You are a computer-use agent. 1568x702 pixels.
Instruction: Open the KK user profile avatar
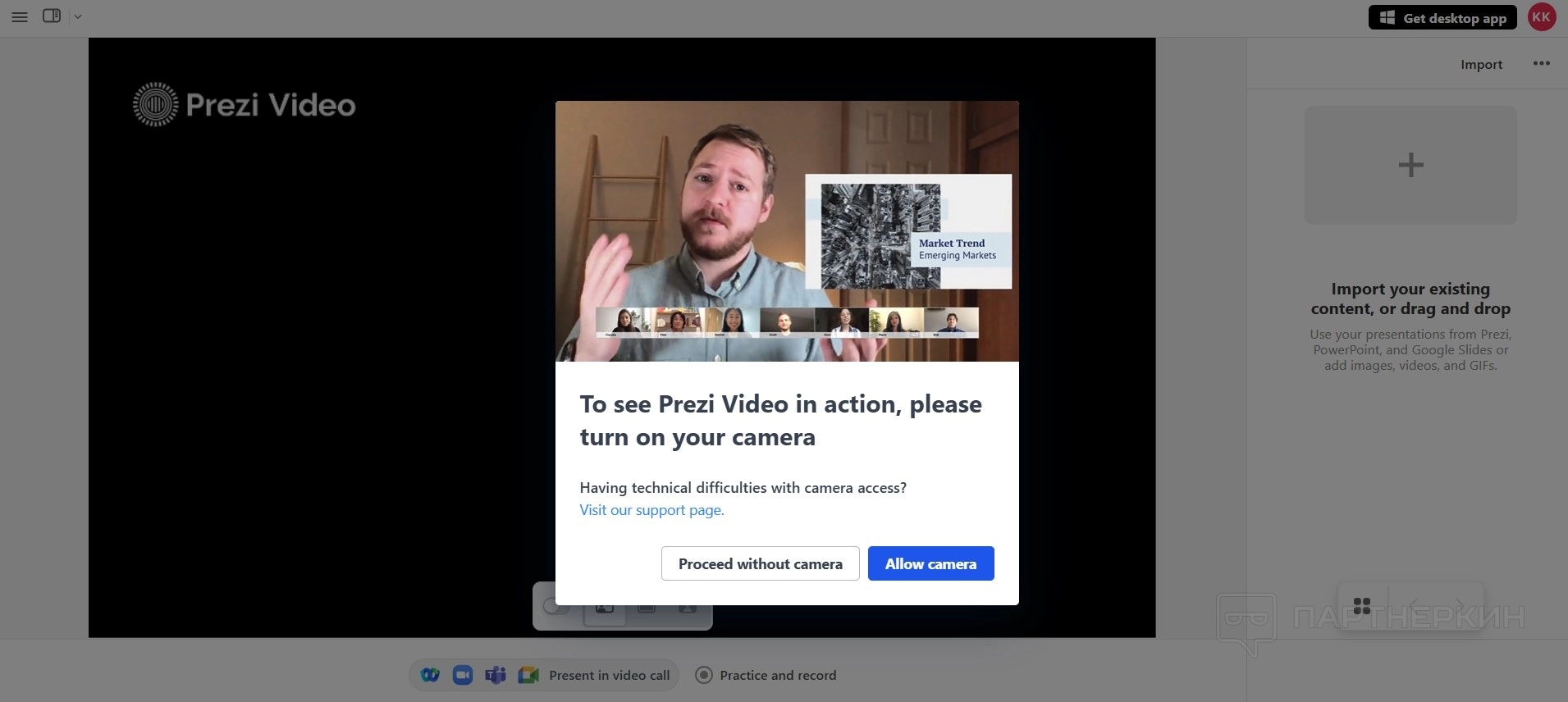pyautogui.click(x=1542, y=17)
